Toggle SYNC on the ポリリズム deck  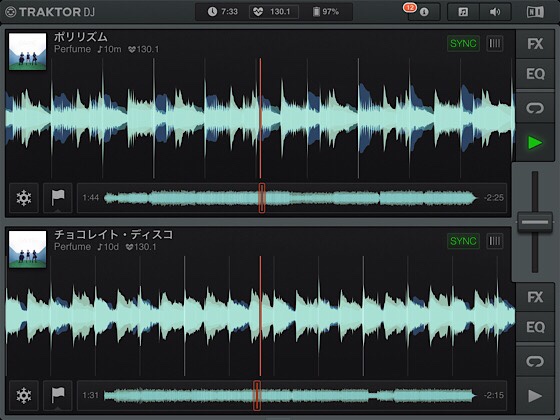click(x=463, y=44)
